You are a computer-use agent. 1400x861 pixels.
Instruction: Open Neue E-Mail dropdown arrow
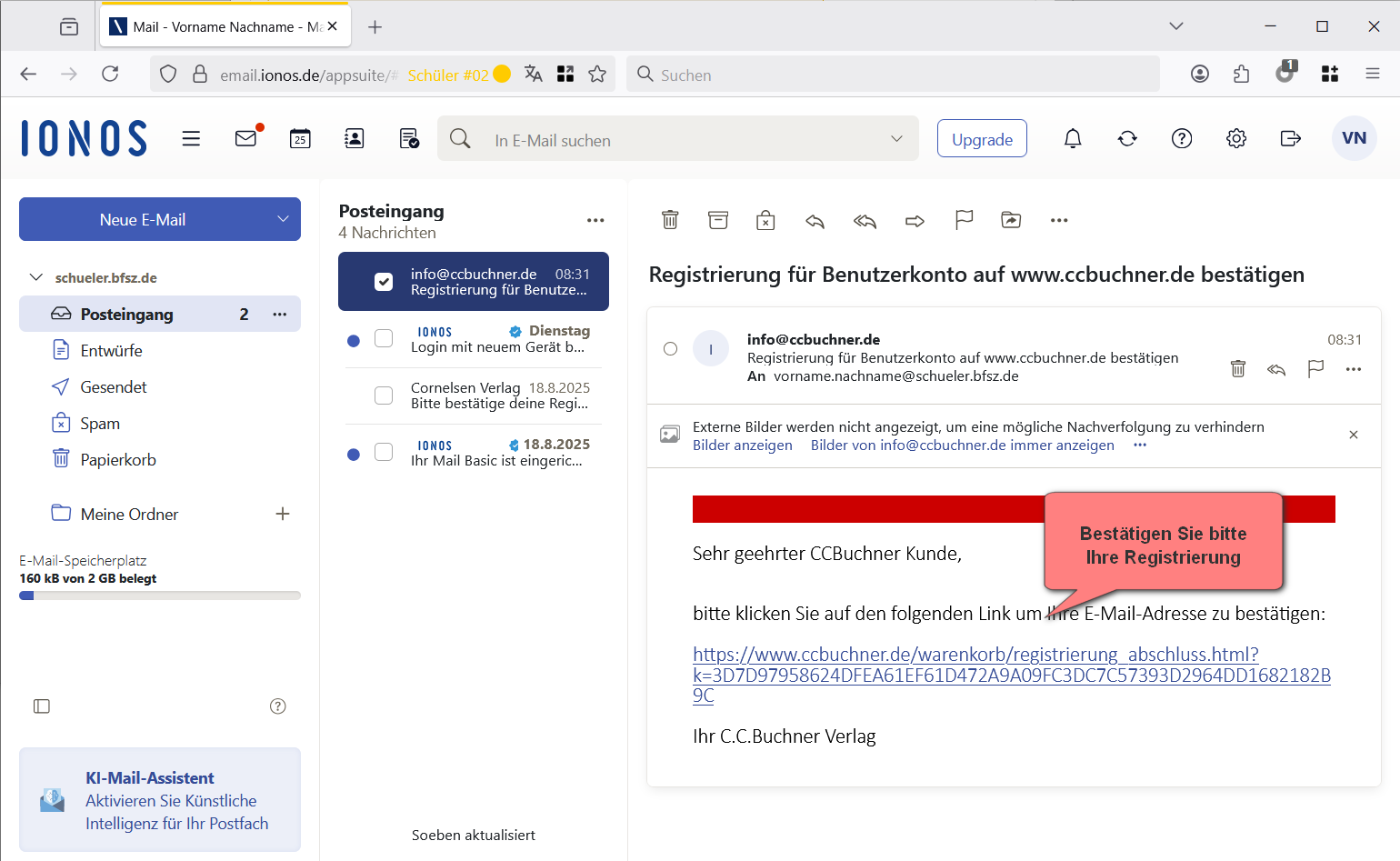coord(283,219)
